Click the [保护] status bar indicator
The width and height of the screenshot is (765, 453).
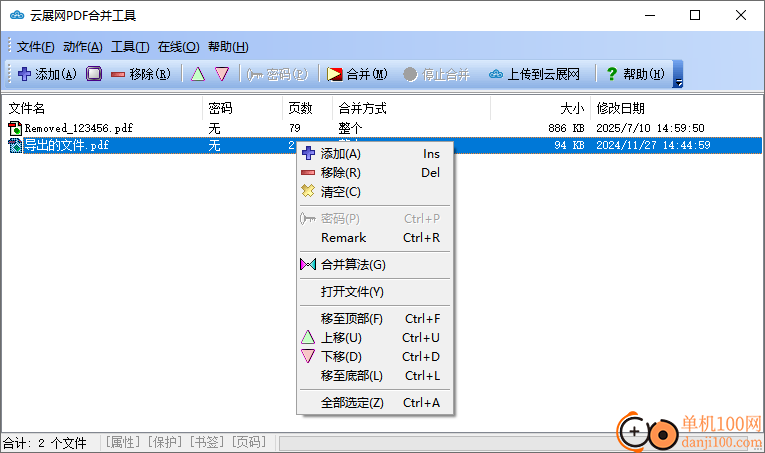[x=165, y=442]
